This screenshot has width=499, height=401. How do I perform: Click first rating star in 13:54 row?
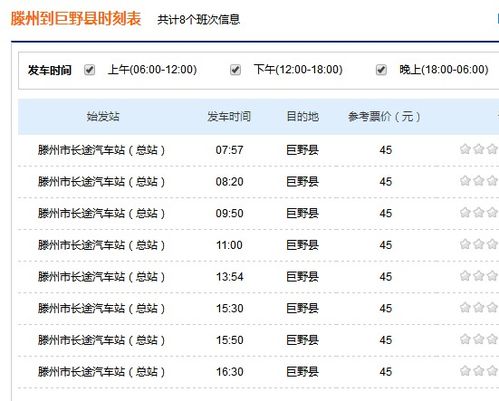[x=465, y=276]
